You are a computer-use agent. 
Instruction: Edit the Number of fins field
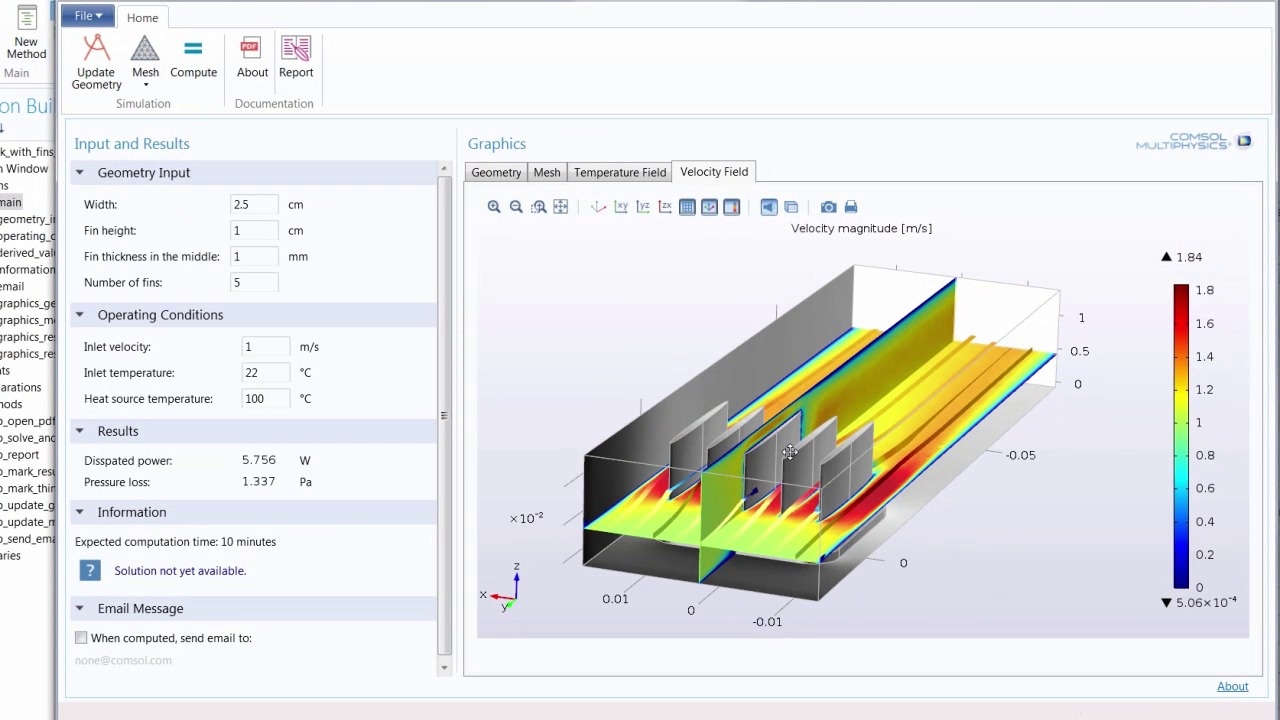254,282
